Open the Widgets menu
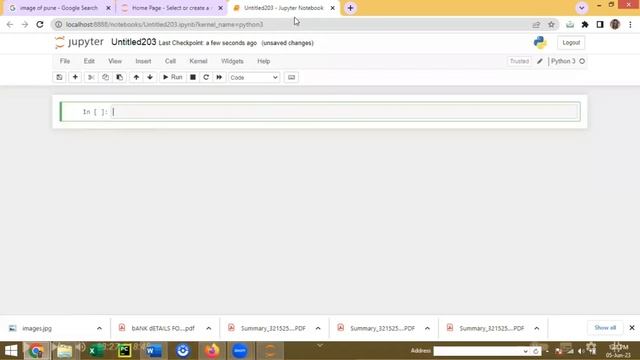640x360 pixels. click(232, 61)
